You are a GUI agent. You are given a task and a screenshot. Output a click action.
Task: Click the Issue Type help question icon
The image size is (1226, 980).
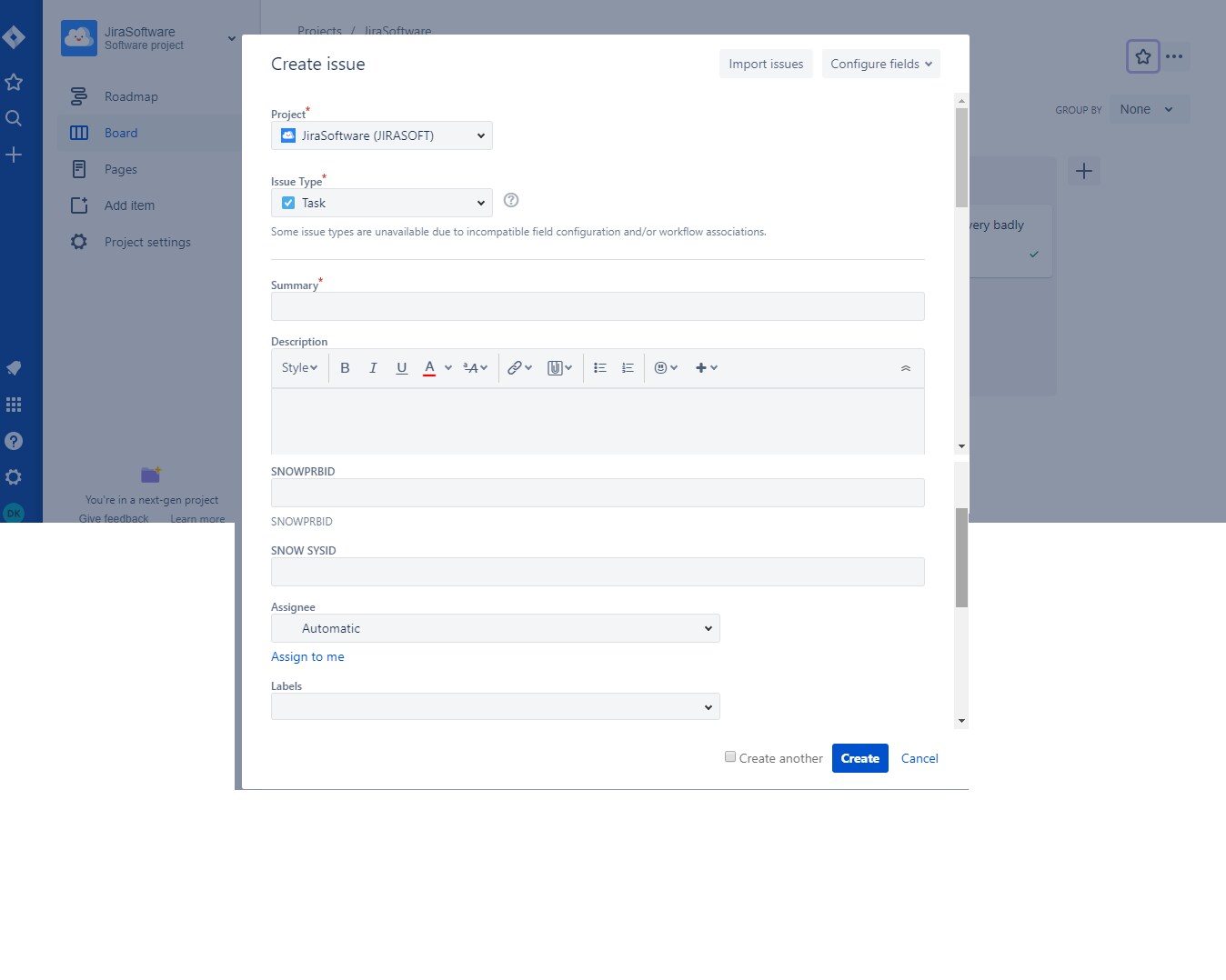[511, 200]
